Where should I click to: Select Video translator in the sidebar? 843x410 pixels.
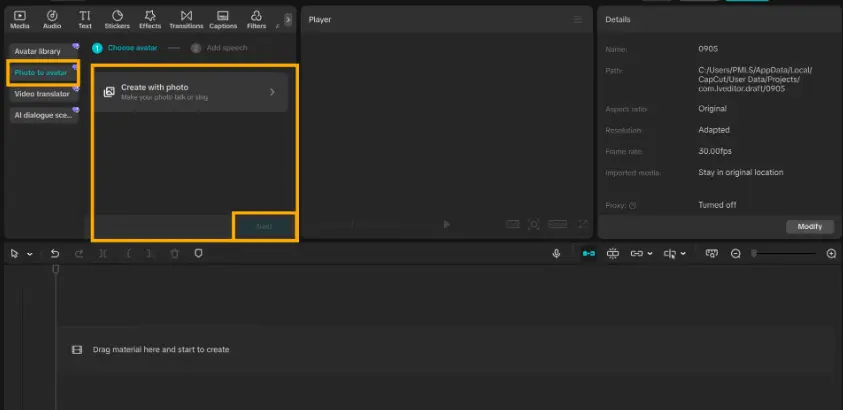click(43, 94)
